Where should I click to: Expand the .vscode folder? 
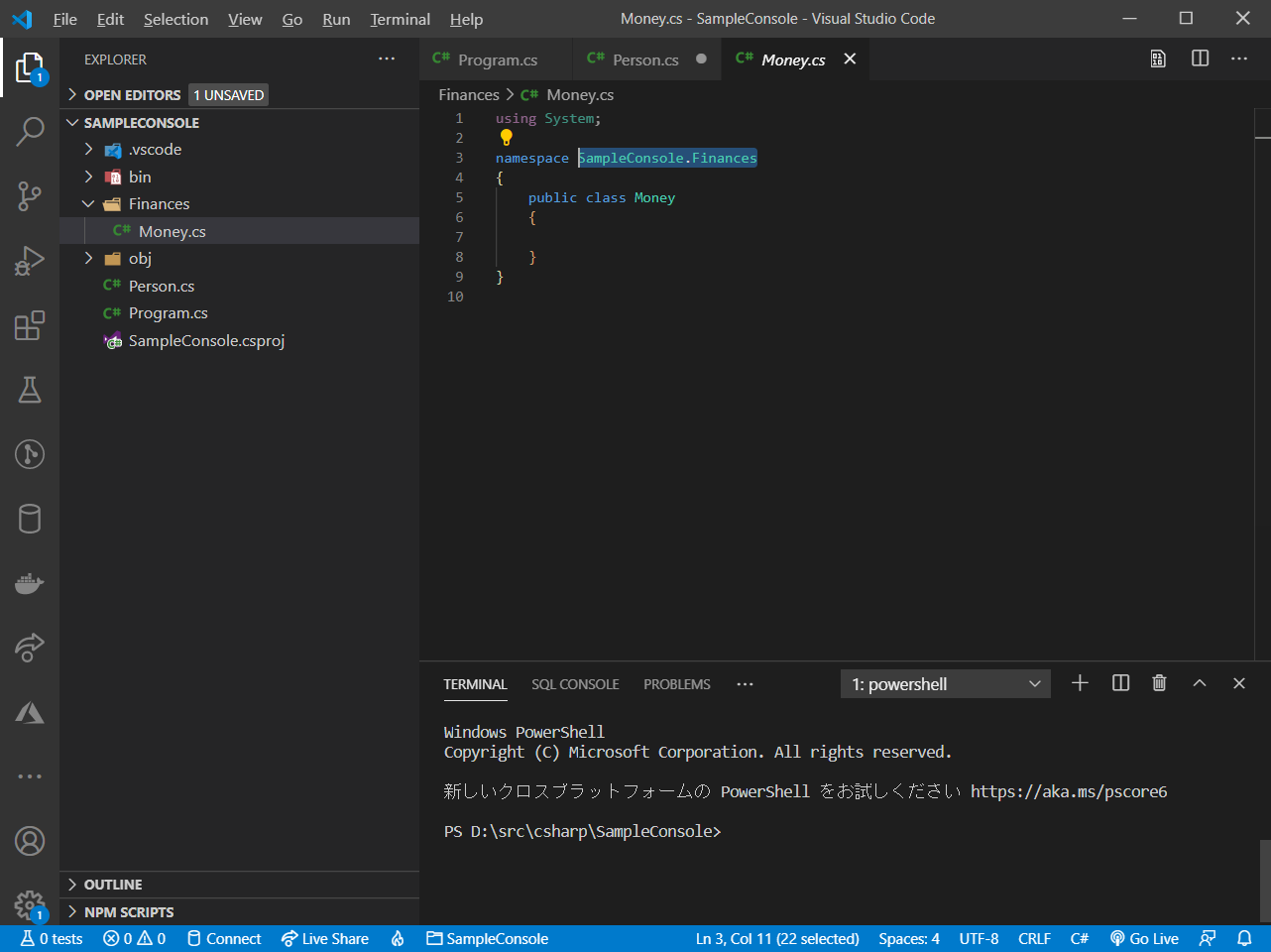tap(240, 150)
